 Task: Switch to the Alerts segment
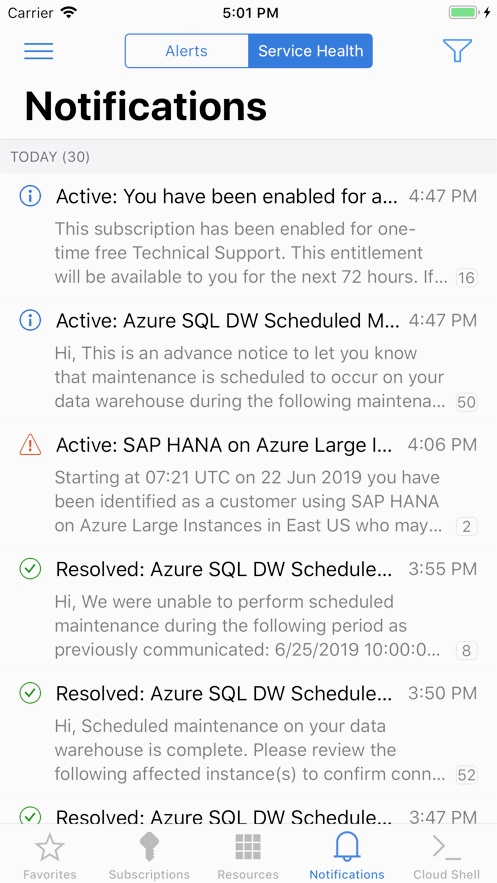click(186, 51)
